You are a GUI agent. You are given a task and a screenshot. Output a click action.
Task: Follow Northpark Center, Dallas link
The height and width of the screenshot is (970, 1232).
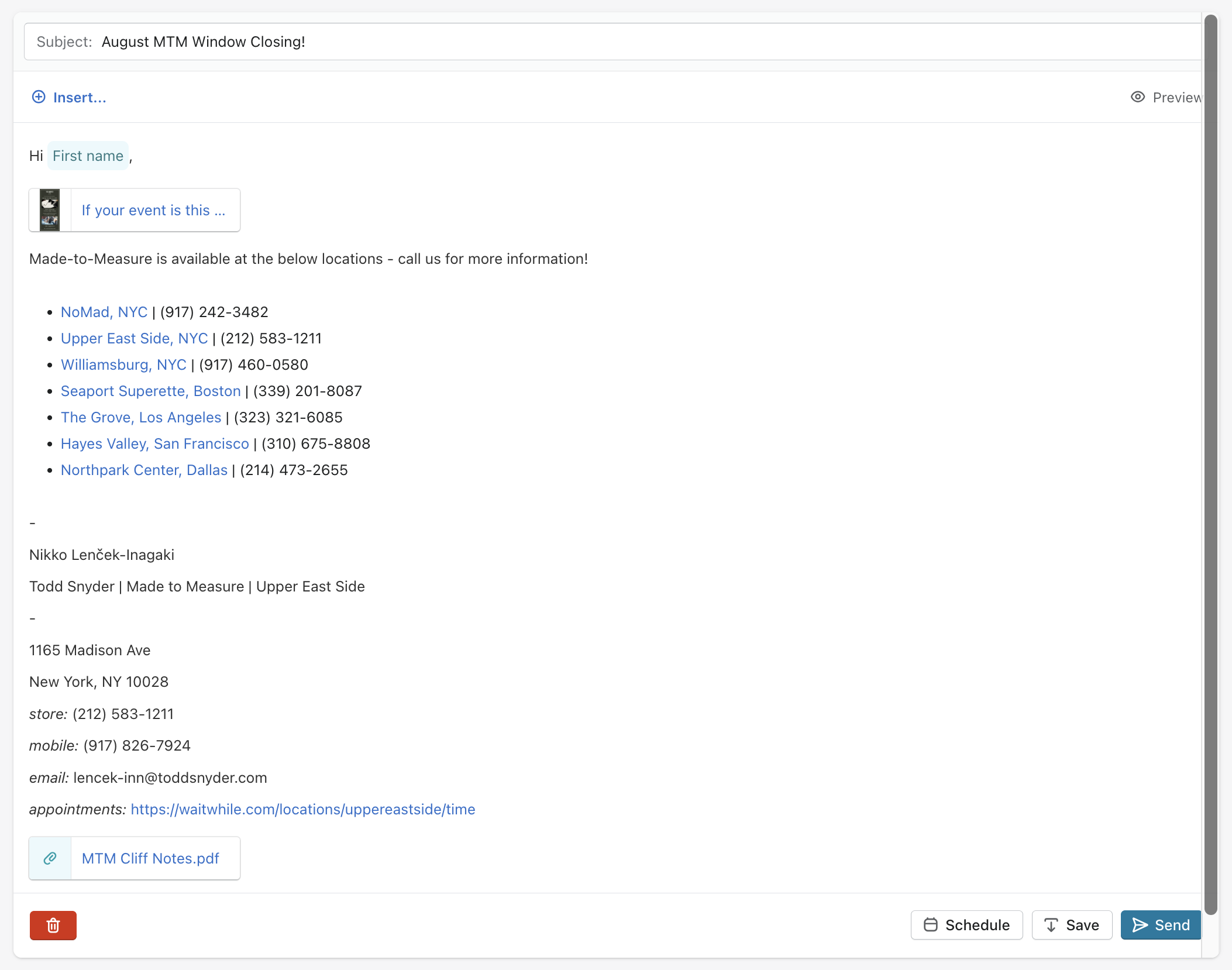coord(144,470)
